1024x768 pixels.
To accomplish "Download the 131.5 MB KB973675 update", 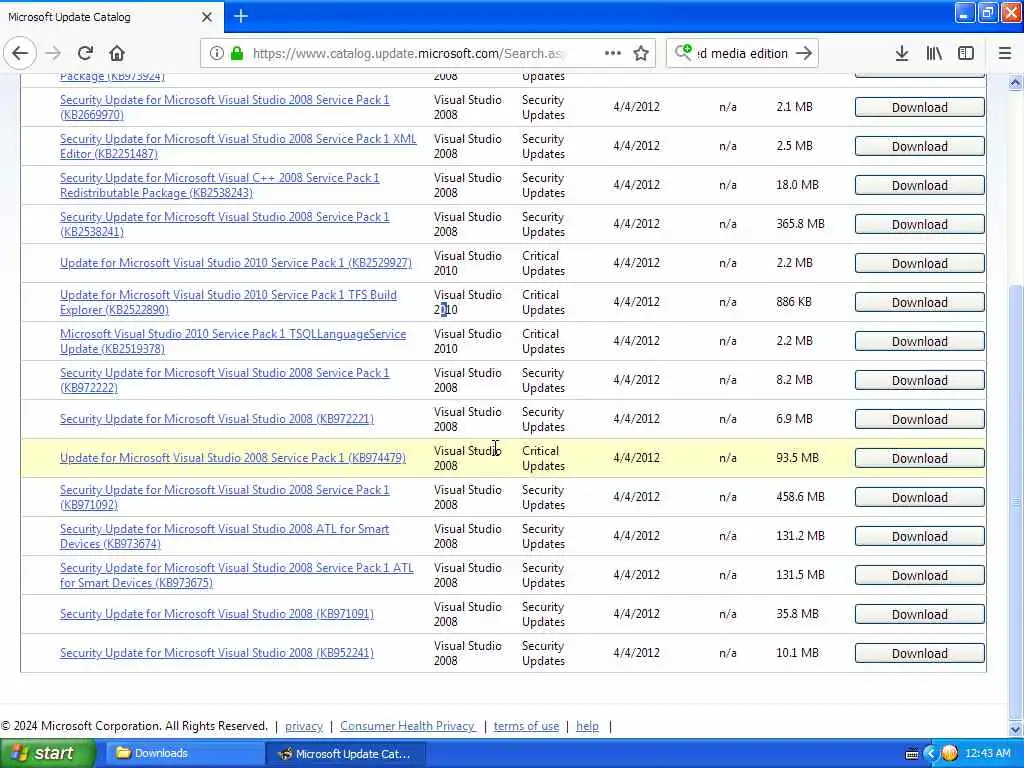I will click(x=920, y=575).
